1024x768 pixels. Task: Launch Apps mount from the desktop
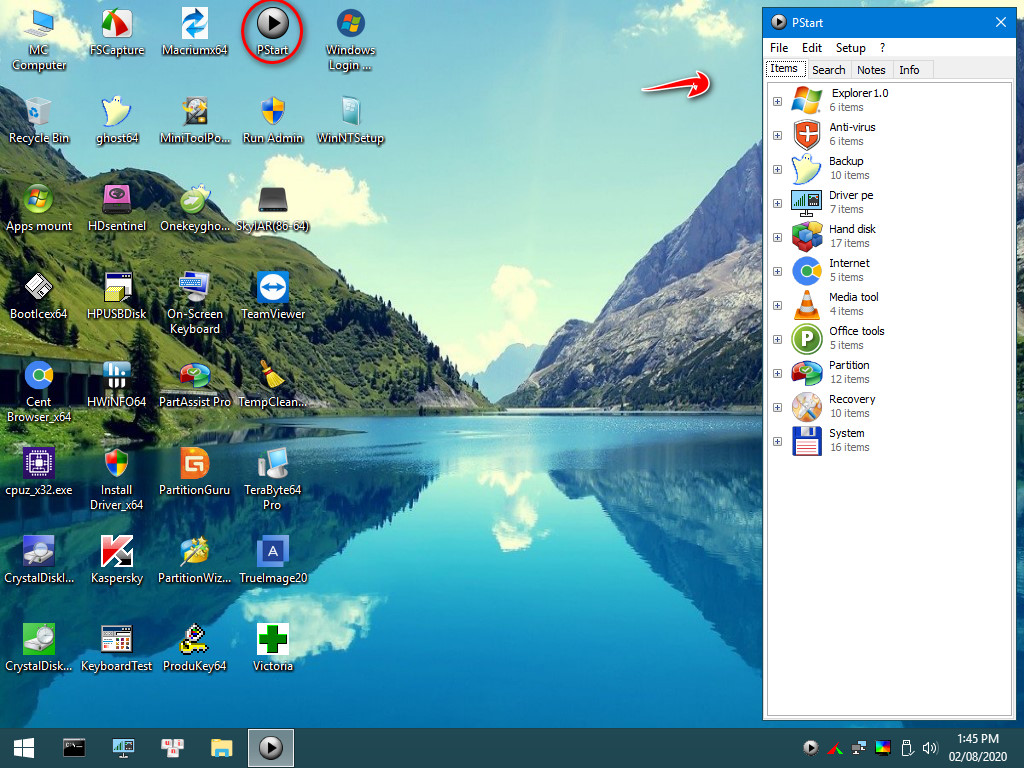coord(39,208)
